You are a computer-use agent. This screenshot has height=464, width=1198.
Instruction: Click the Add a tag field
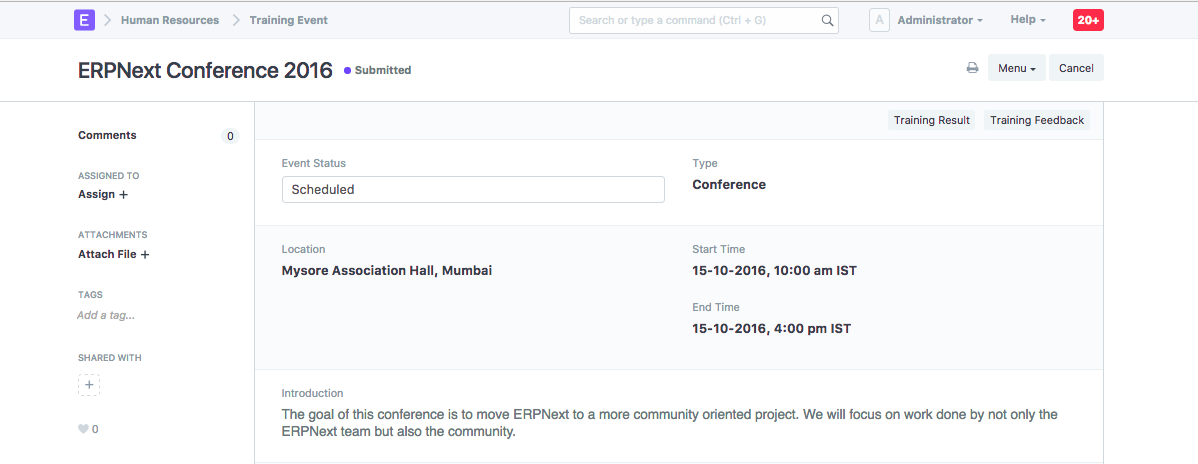[106, 315]
